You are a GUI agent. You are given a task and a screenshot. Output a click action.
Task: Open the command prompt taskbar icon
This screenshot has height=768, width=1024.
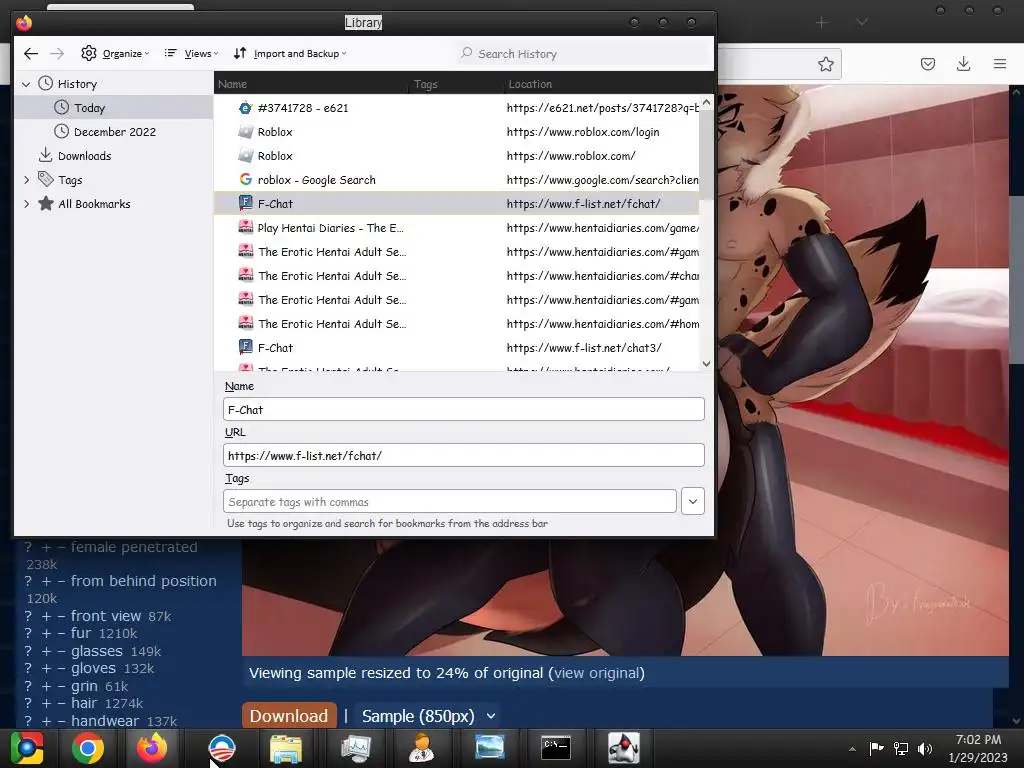(x=556, y=748)
